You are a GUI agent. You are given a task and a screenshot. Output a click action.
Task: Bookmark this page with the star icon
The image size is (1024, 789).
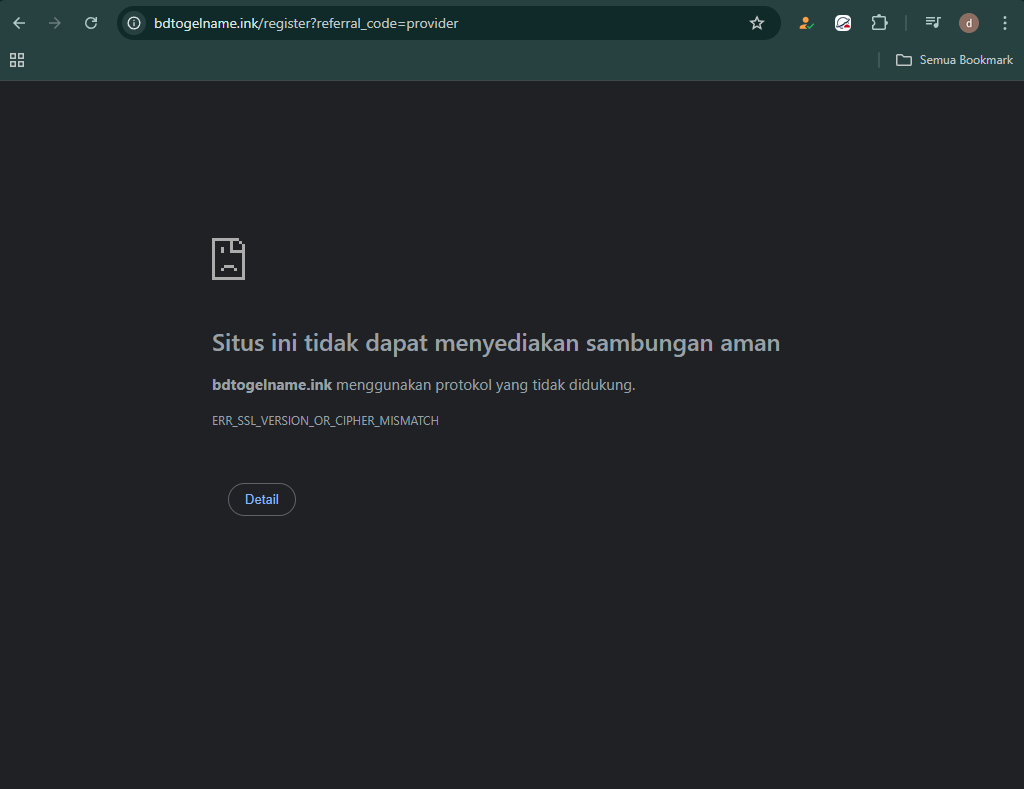tap(757, 24)
